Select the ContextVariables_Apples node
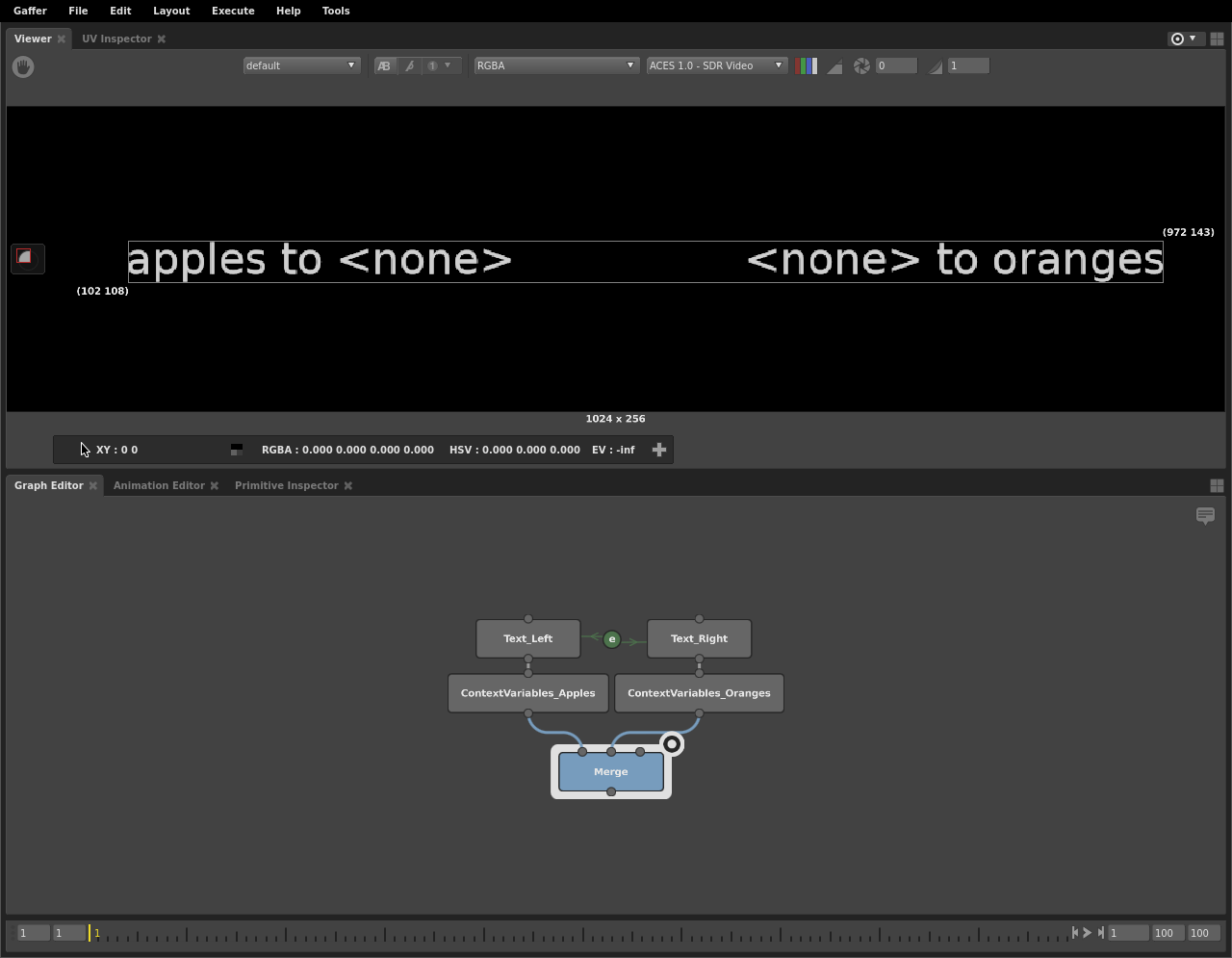Screen dimensions: 1232x958 tap(527, 693)
